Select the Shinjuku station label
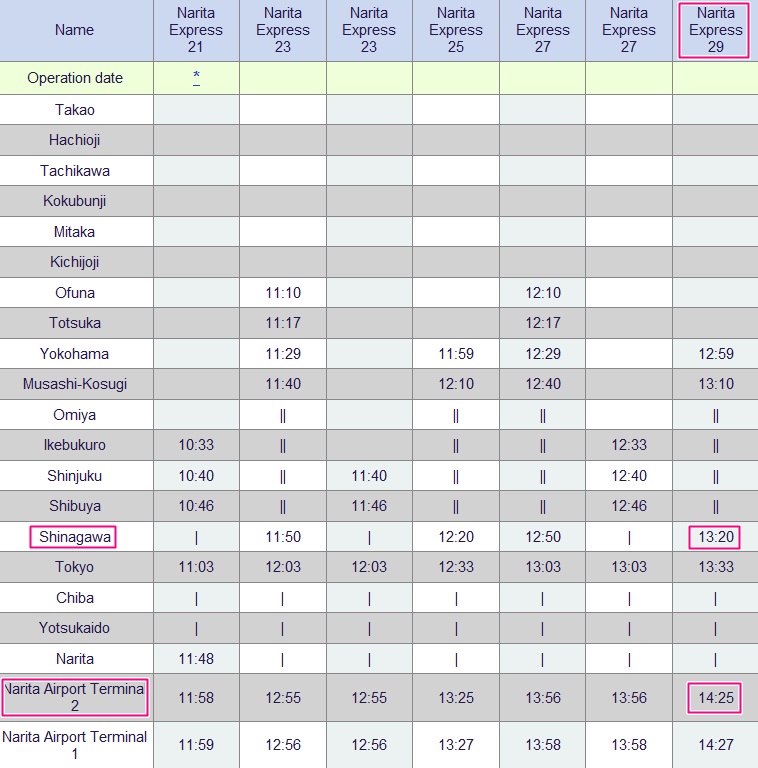Image resolution: width=758 pixels, height=768 pixels. [74, 476]
